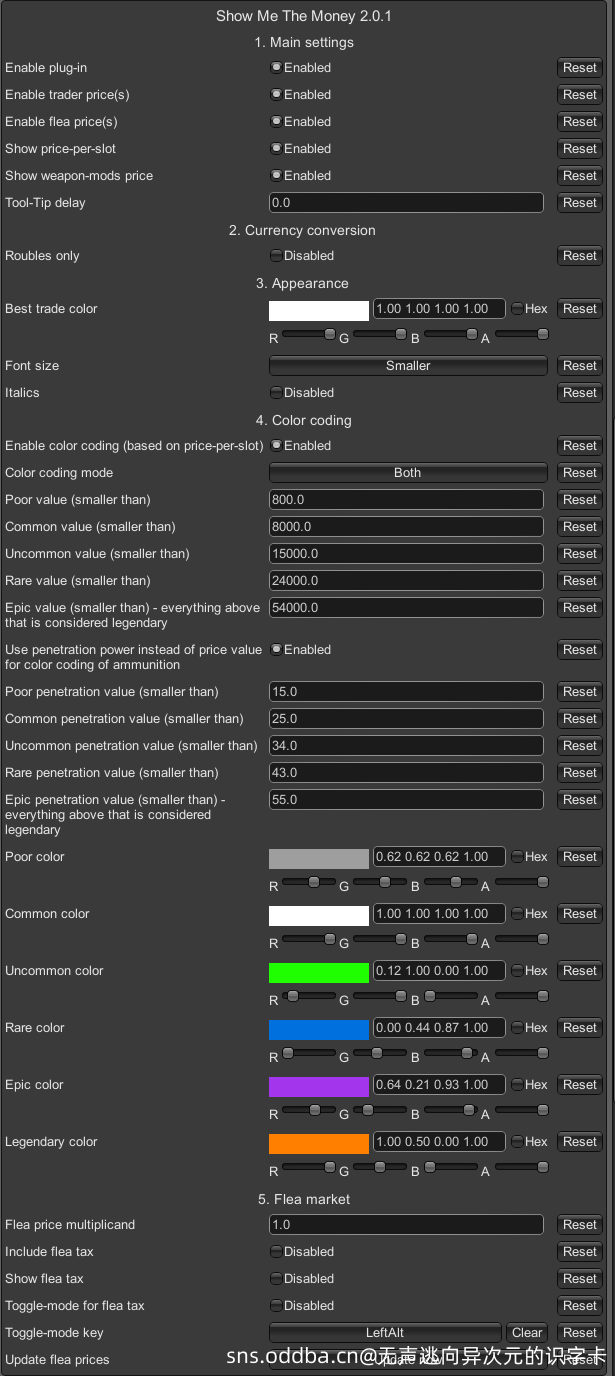Click the Uncommon color green swatch
The image size is (615, 1376).
coord(319,971)
